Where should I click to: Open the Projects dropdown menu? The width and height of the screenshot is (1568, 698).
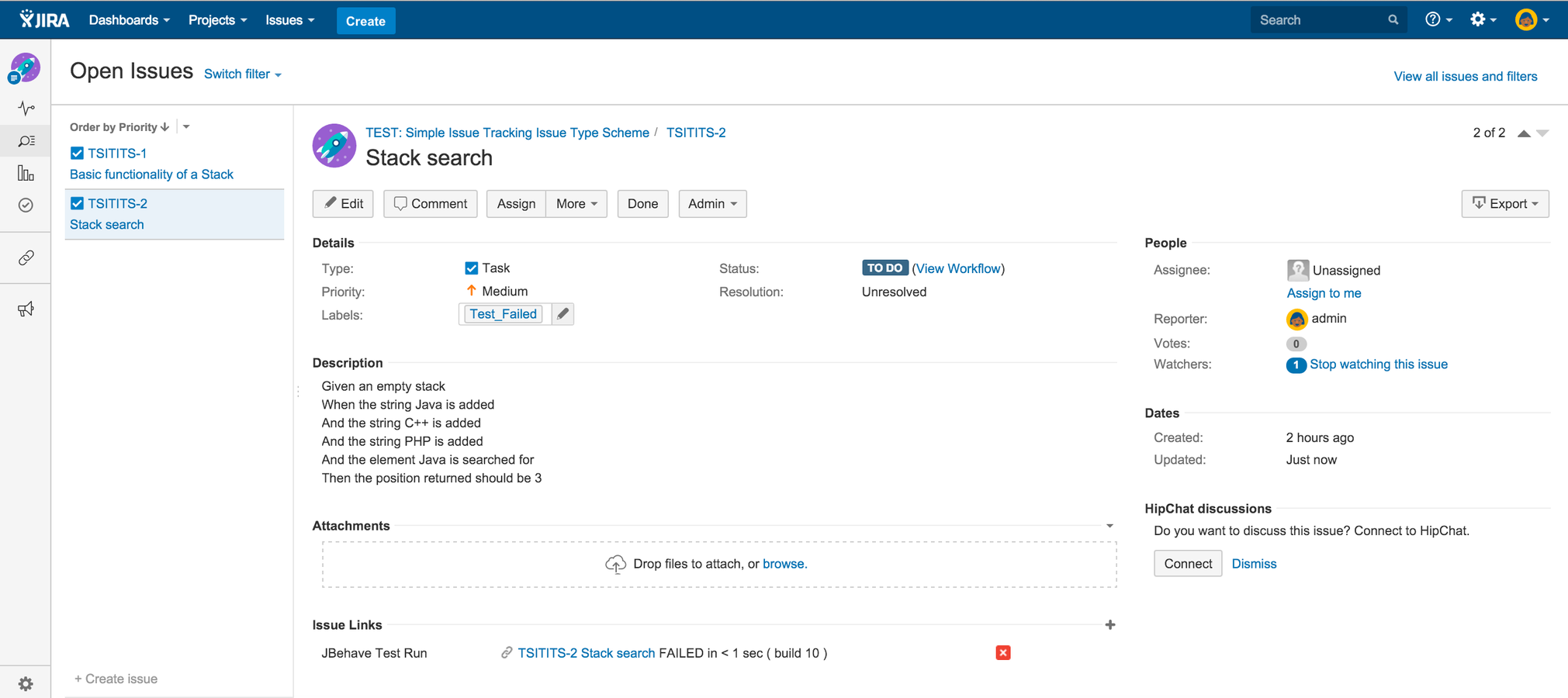point(217,20)
